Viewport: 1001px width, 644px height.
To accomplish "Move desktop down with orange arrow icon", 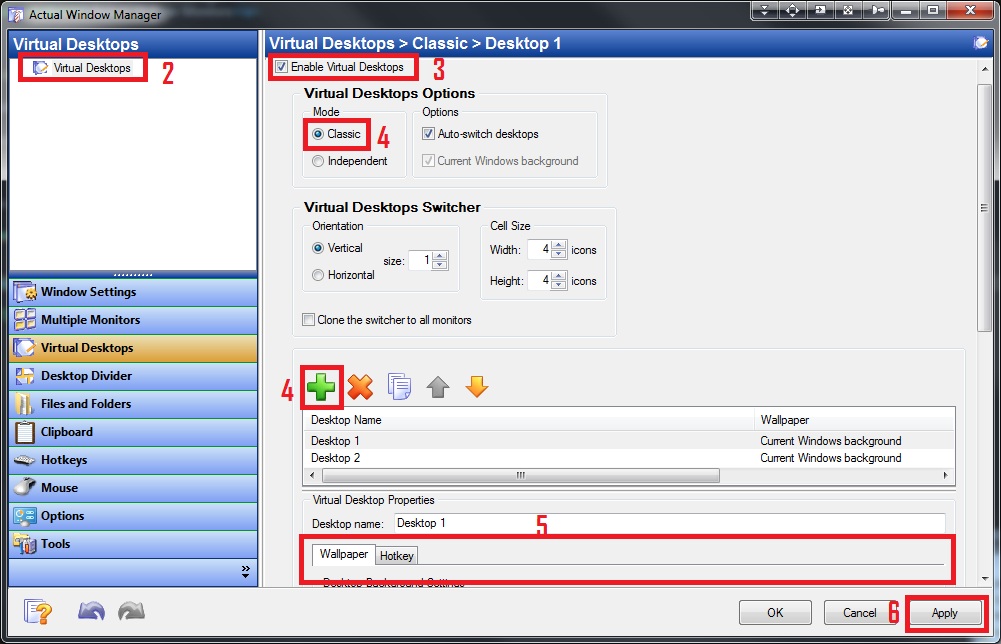I will pos(477,386).
